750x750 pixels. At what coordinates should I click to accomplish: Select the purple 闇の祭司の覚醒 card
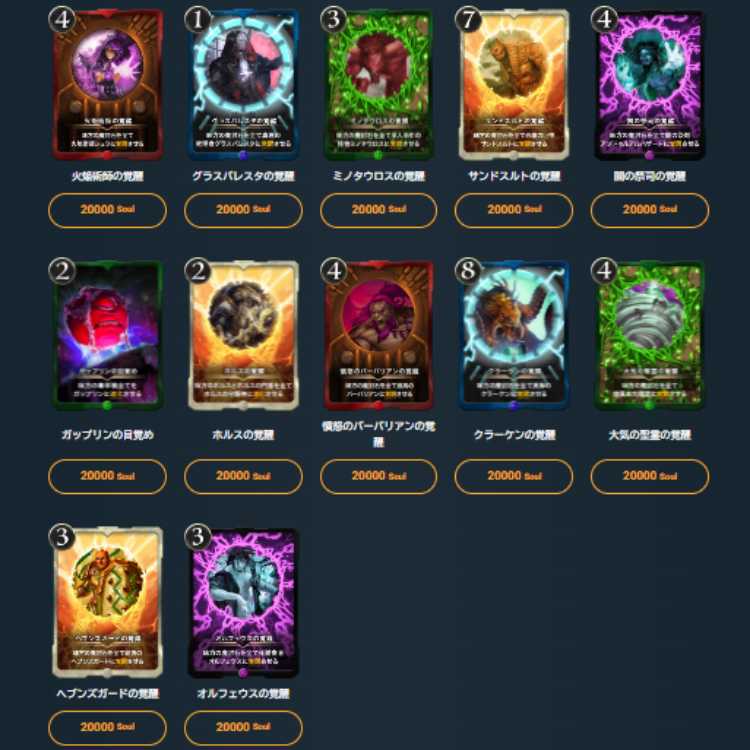coord(650,85)
